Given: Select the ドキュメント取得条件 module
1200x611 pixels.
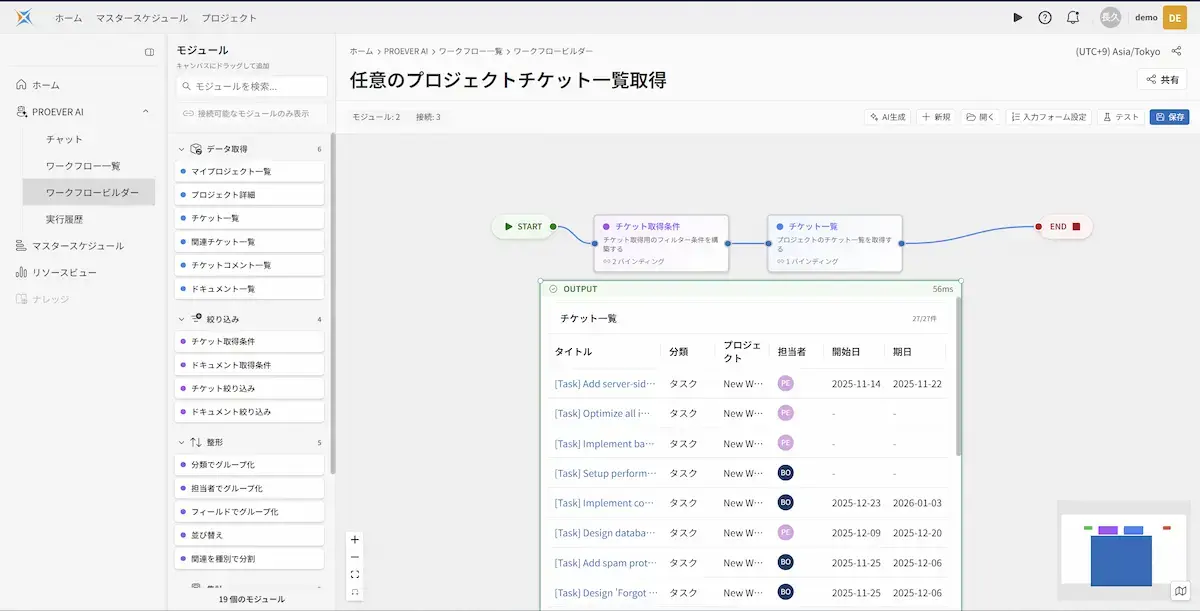Looking at the screenshot, I should click(x=250, y=365).
